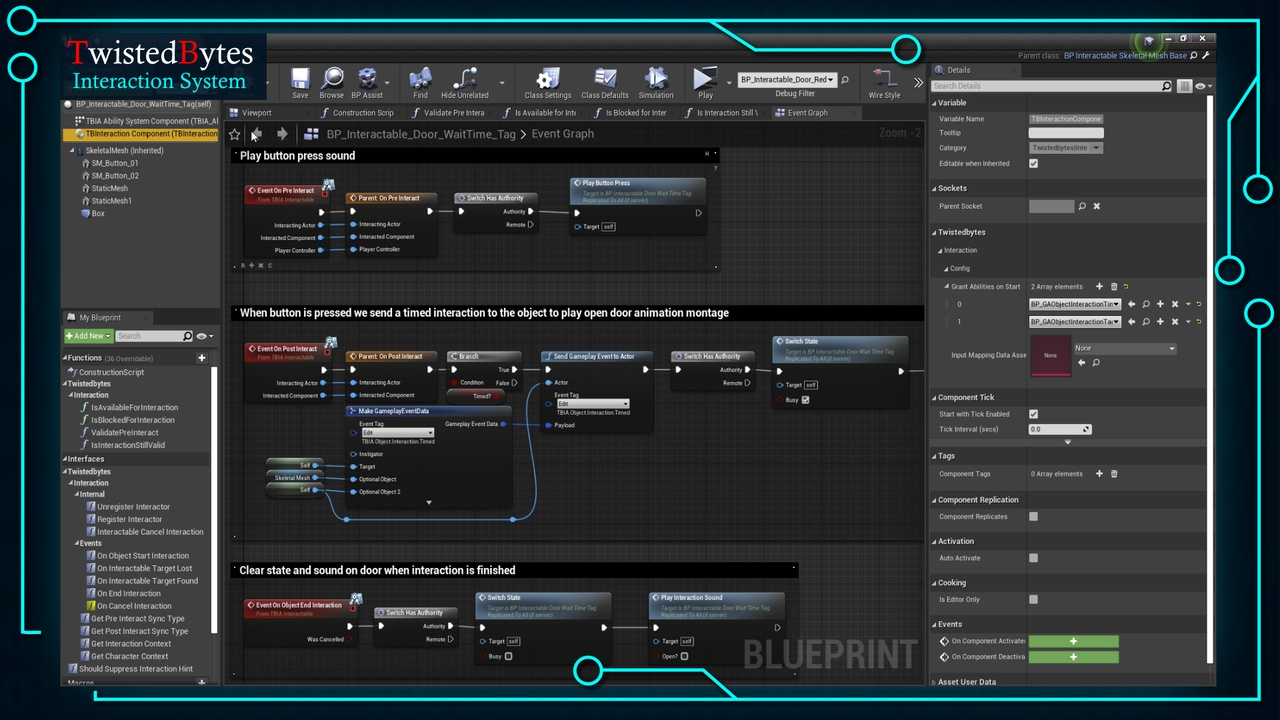Open the ability dropdown for array element 0
The height and width of the screenshot is (720, 1280).
(1075, 304)
